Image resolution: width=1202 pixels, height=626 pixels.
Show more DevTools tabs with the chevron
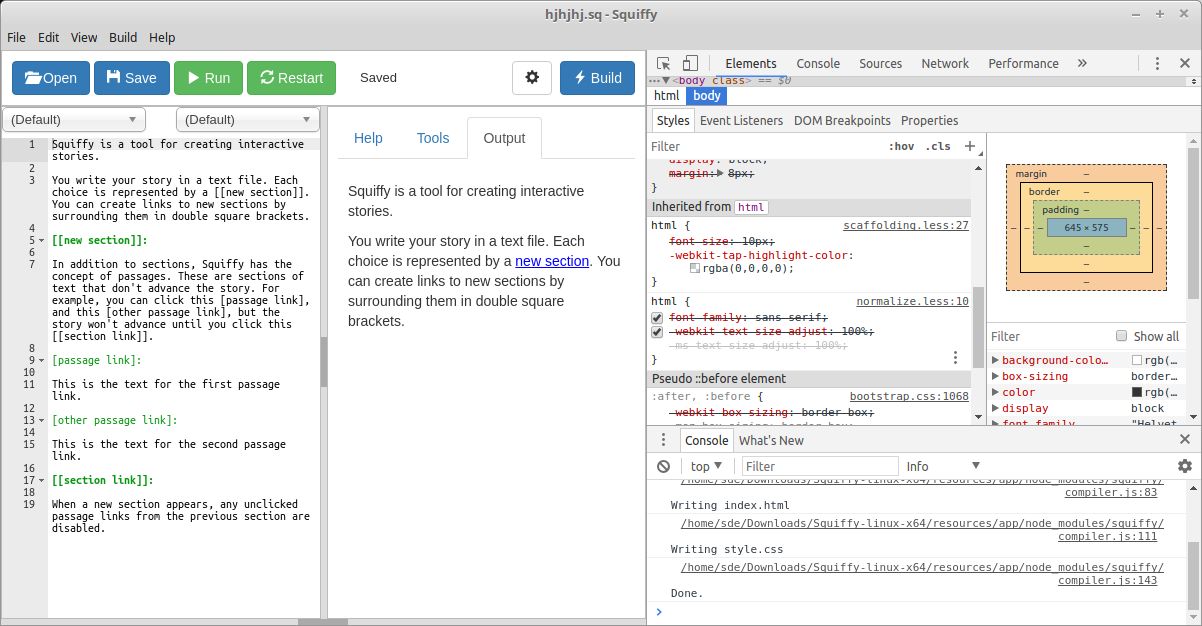pos(1082,63)
